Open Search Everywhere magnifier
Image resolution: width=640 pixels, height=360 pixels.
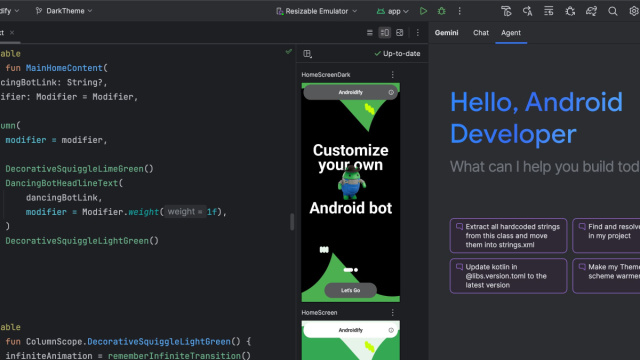coord(613,11)
